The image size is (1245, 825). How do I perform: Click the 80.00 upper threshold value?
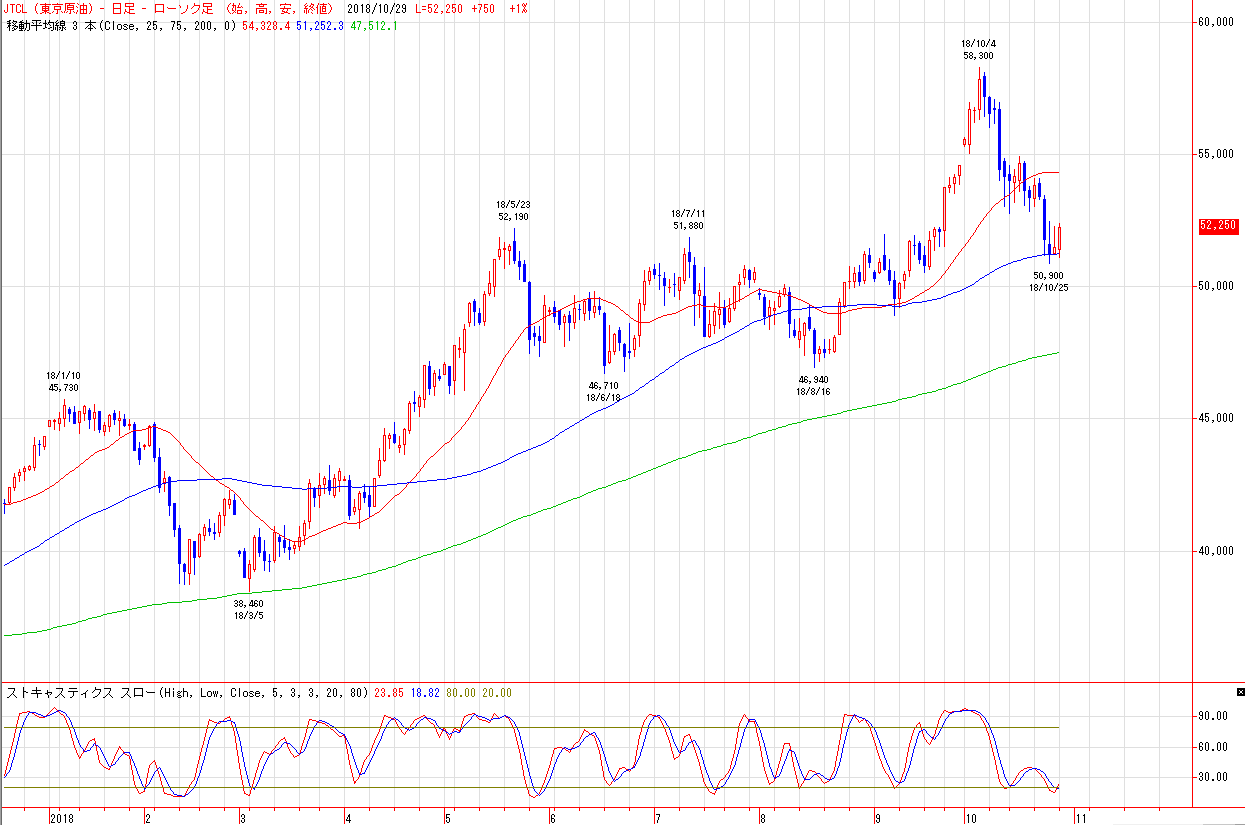459,692
